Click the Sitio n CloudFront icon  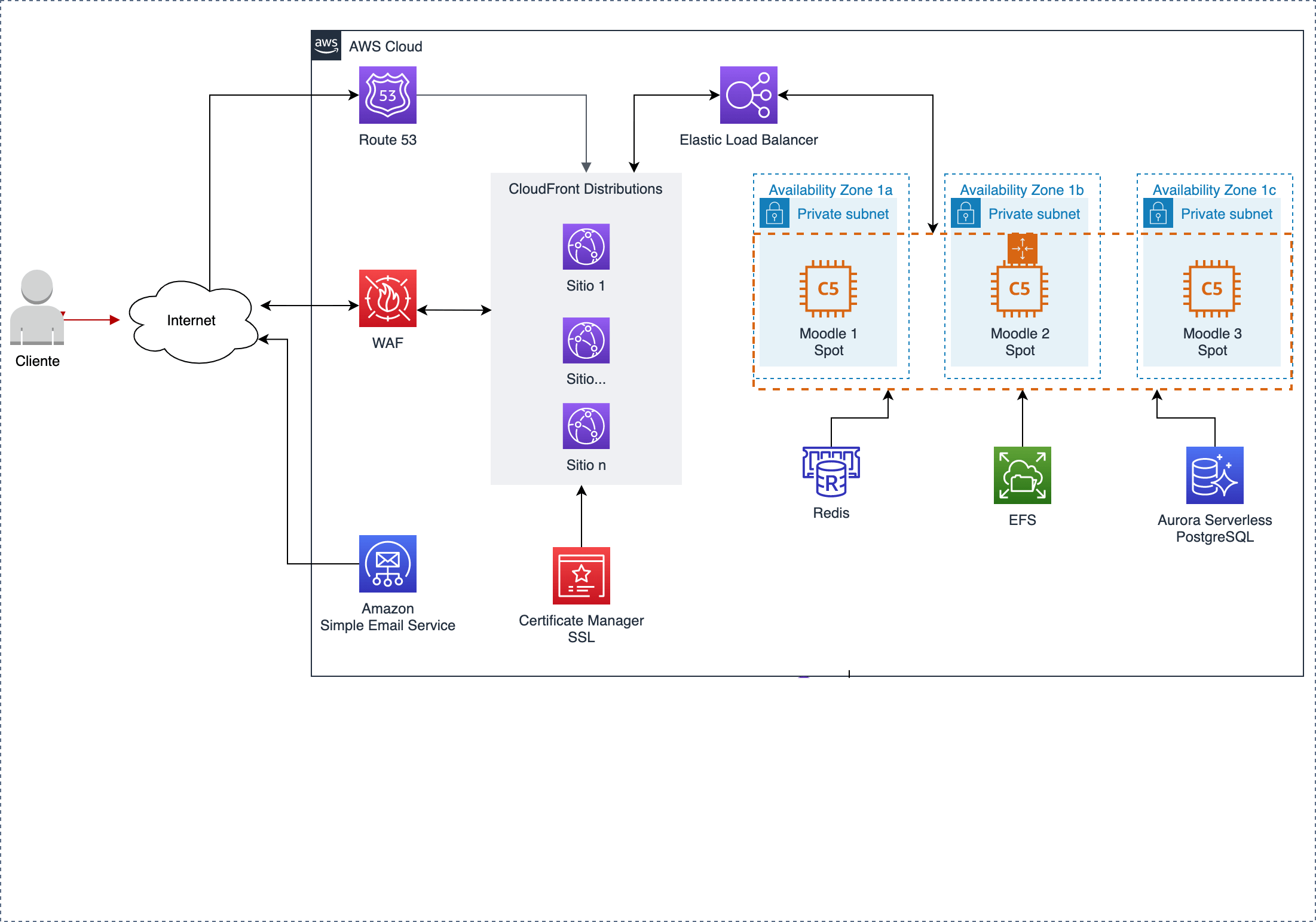coord(586,426)
